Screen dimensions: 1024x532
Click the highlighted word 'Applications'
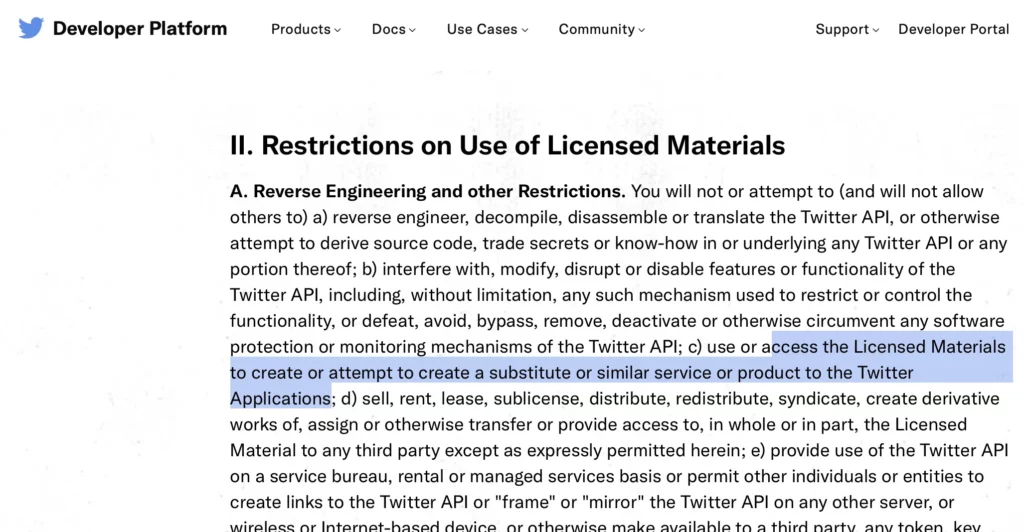[x=280, y=399]
